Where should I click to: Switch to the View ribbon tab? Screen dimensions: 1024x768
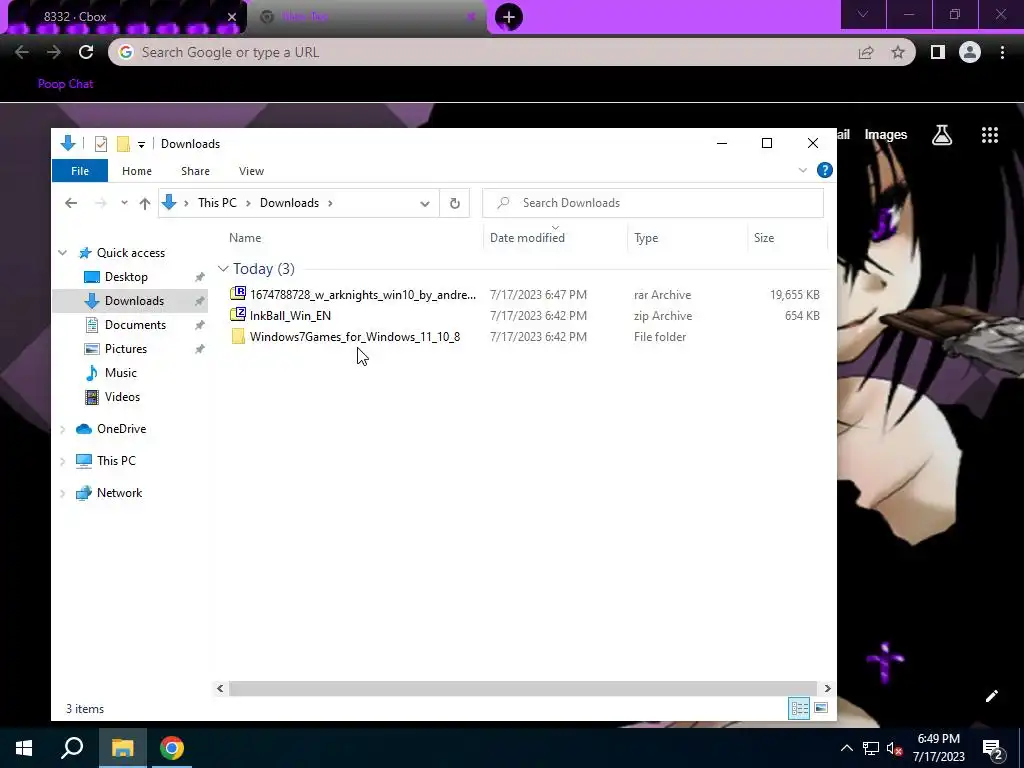[x=251, y=171]
